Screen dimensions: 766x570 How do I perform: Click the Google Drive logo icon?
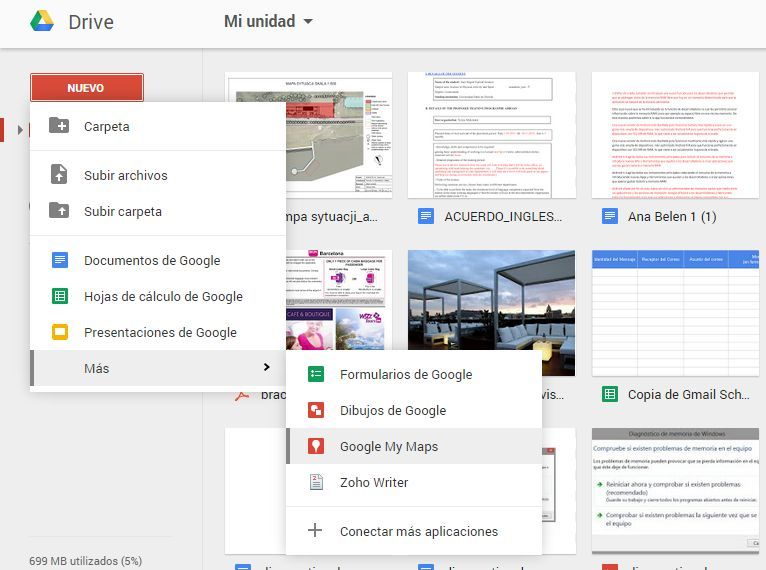(42, 21)
